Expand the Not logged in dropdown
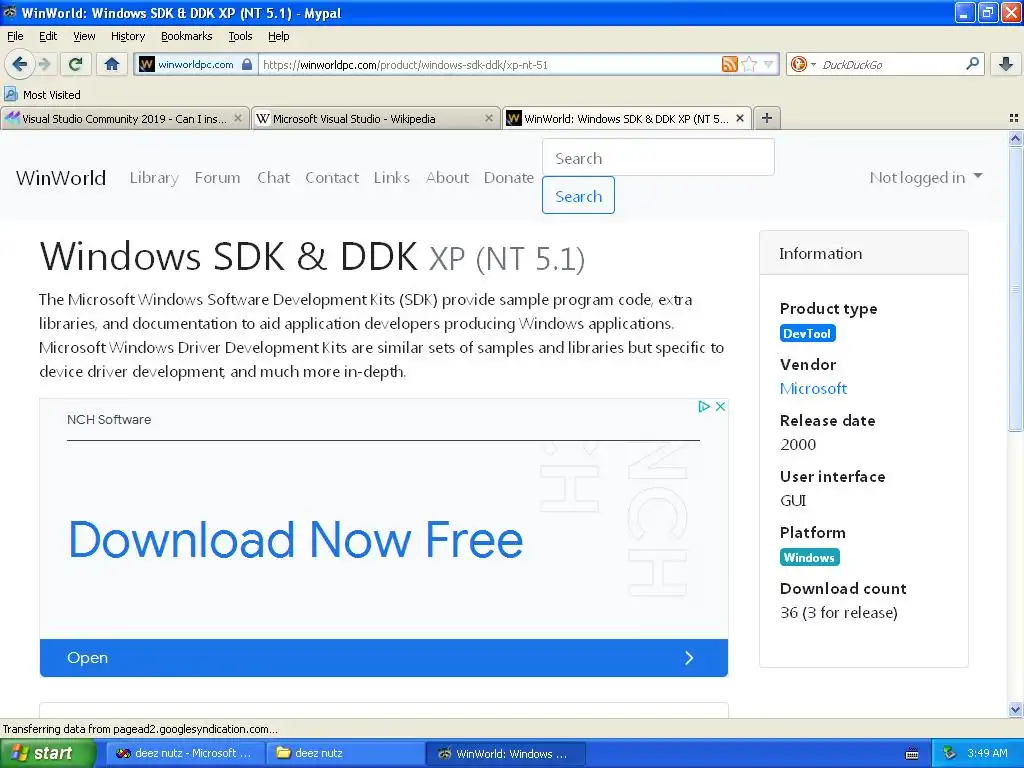The height and width of the screenshot is (768, 1024). coord(926,178)
